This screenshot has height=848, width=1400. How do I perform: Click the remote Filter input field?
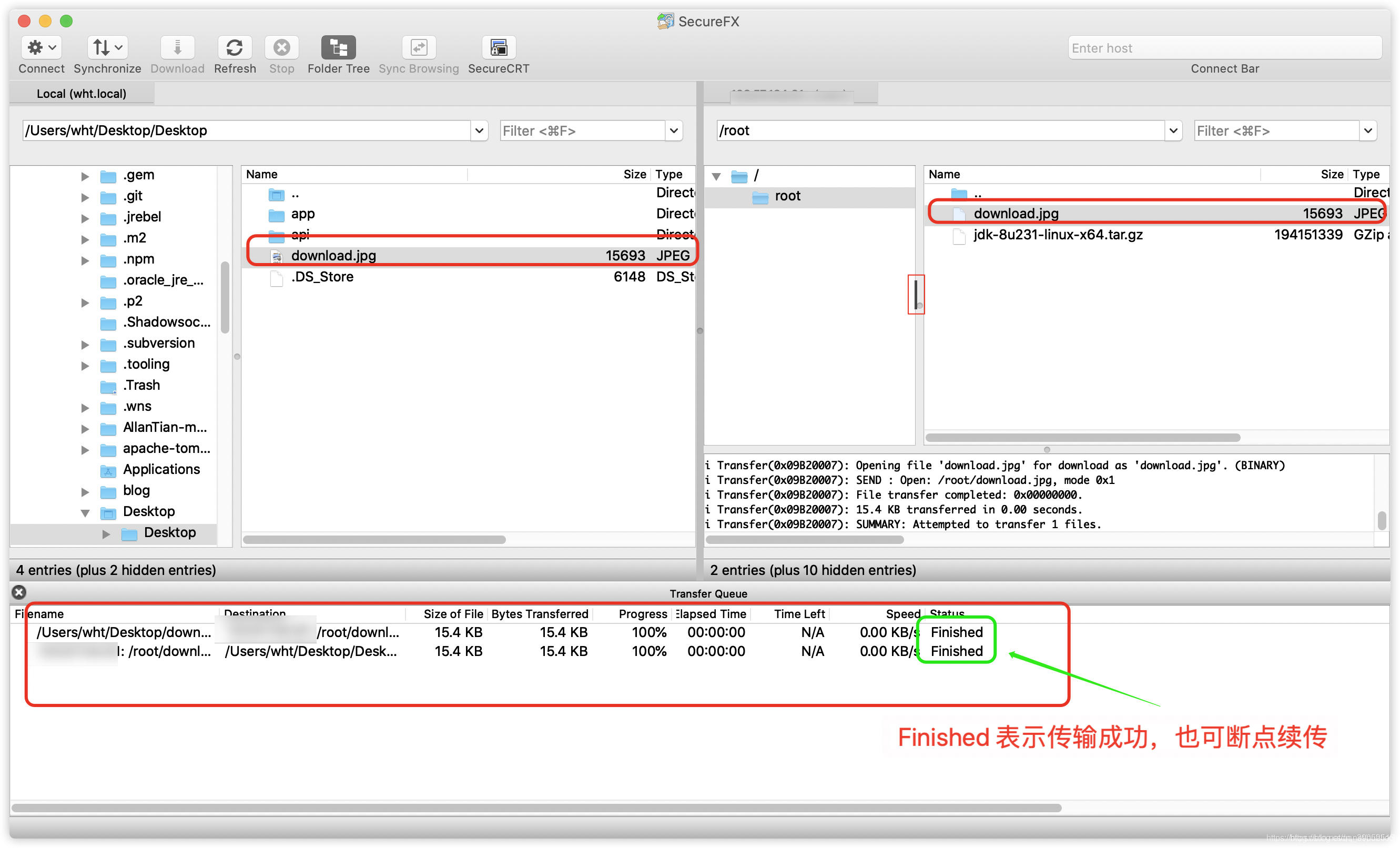[1277, 130]
